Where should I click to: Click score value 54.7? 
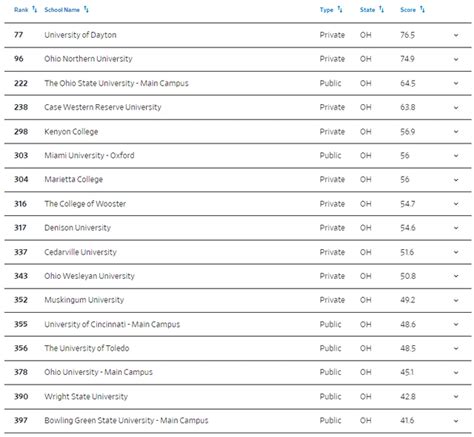click(408, 204)
